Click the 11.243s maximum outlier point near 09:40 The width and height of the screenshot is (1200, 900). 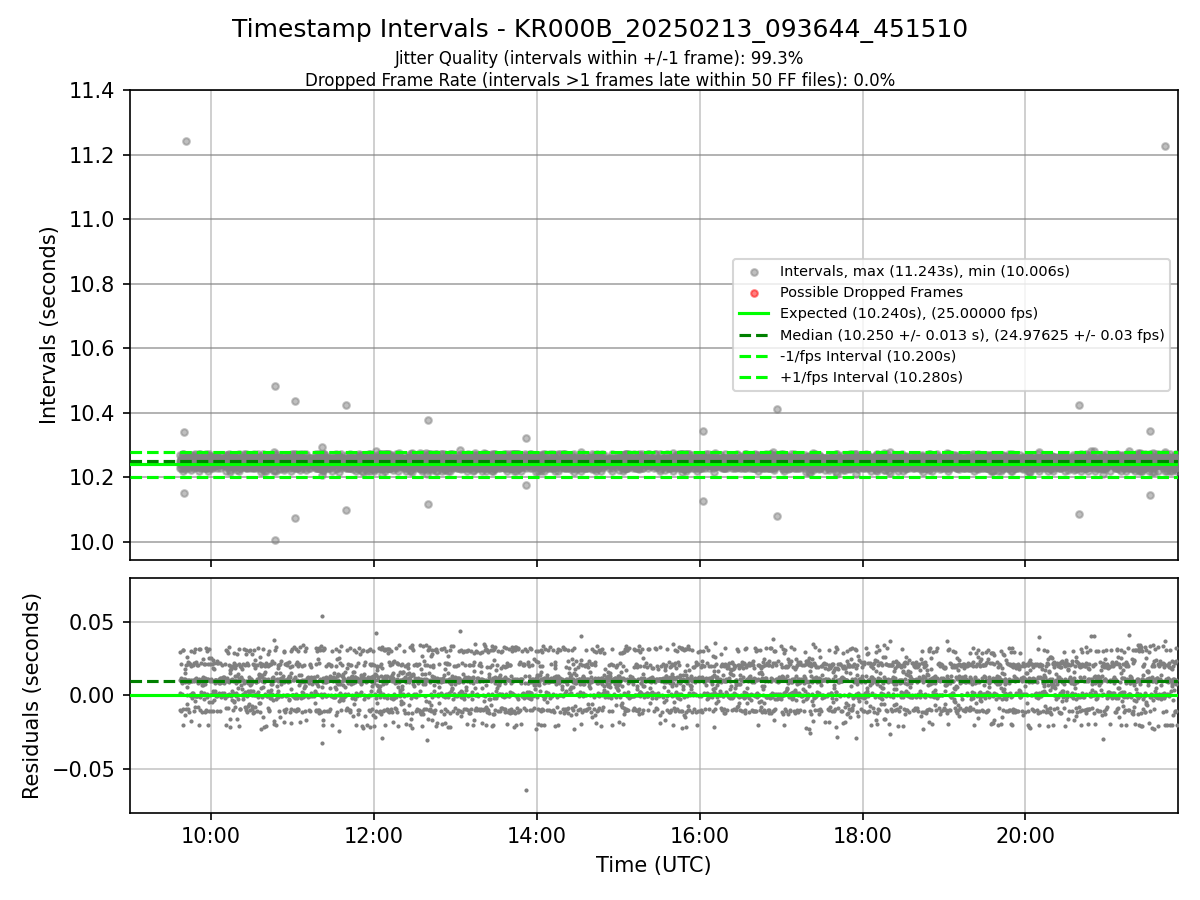click(186, 141)
